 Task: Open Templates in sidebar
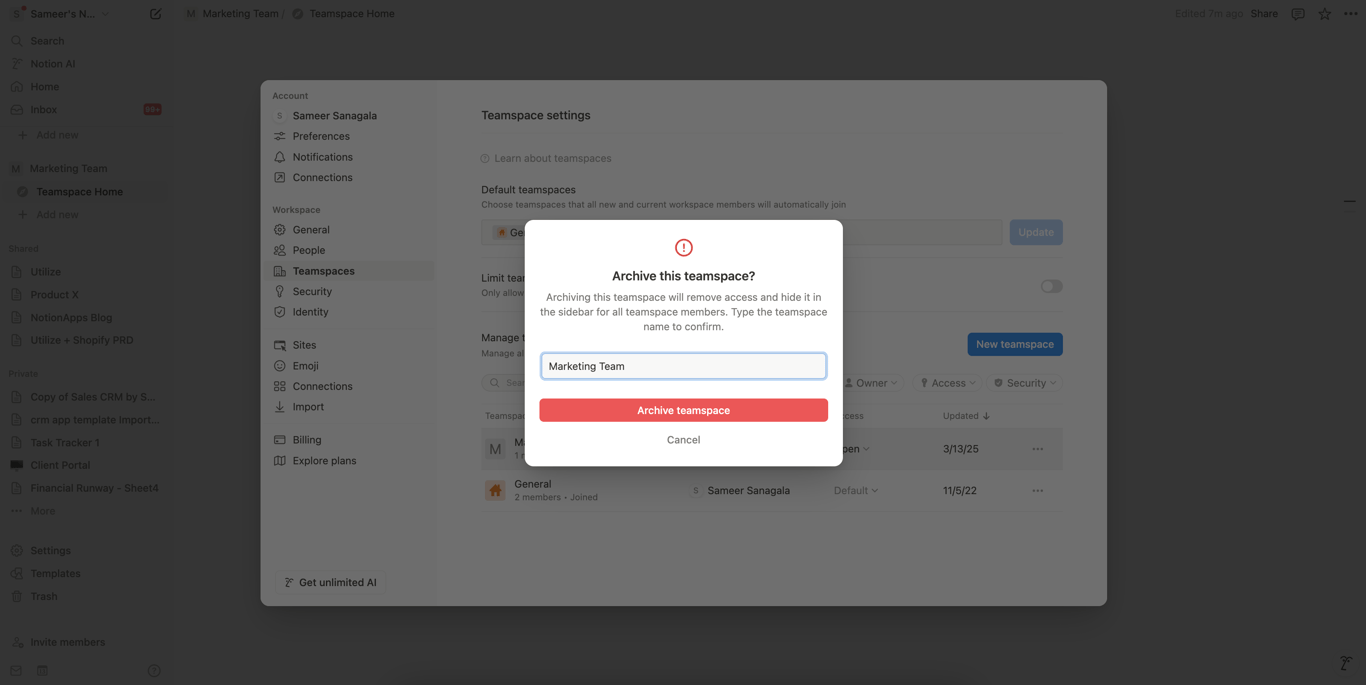click(x=85, y=574)
